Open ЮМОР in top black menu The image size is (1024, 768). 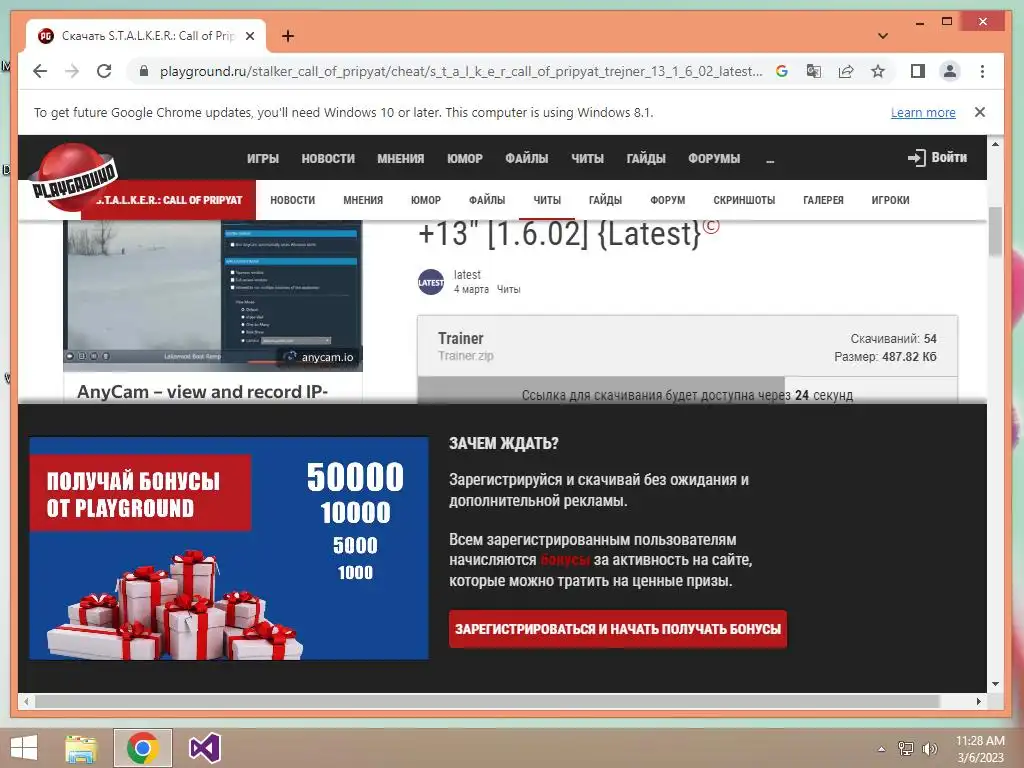tap(464, 159)
